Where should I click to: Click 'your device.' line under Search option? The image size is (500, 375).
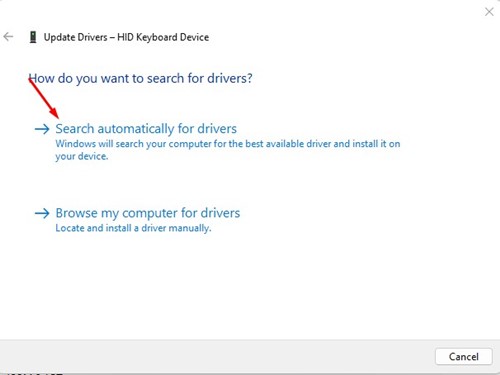[x=82, y=156]
